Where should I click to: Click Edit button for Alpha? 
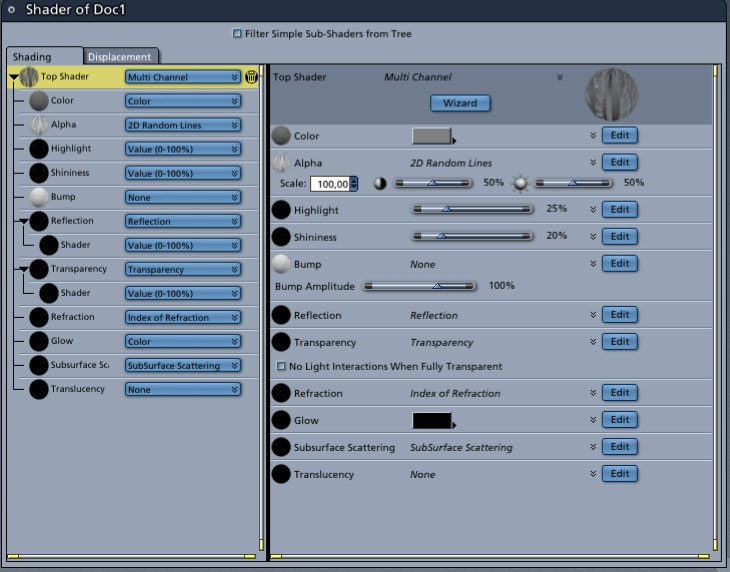coord(620,162)
